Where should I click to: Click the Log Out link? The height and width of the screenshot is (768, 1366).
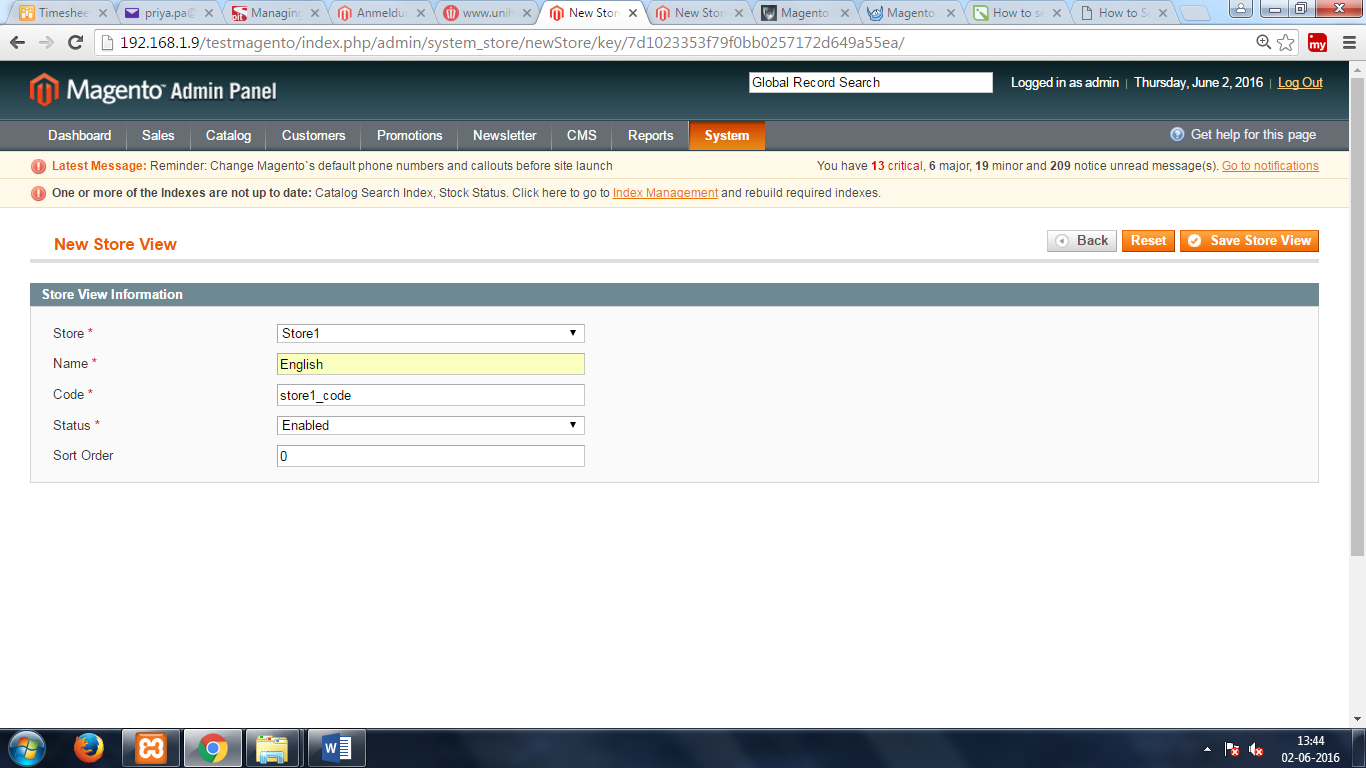click(1300, 83)
